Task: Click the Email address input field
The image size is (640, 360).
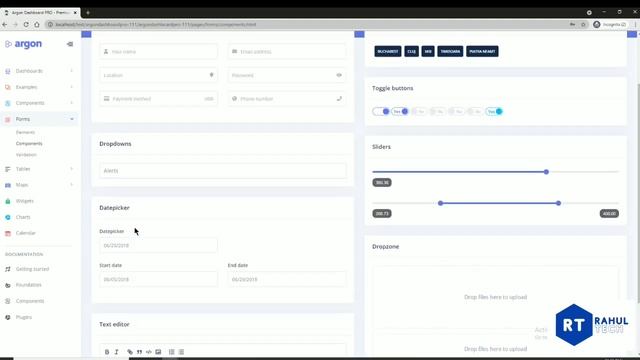Action: tap(287, 51)
